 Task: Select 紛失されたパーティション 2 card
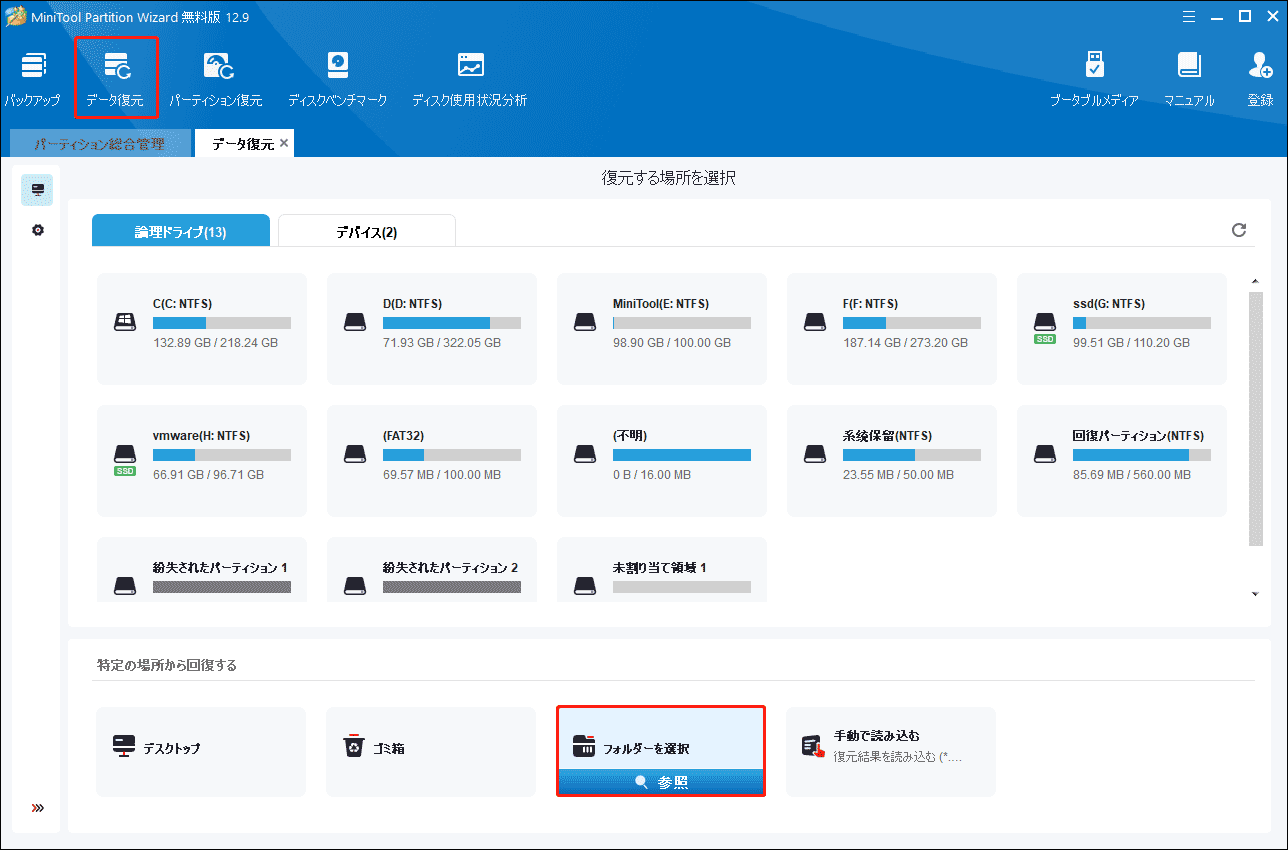coord(432,570)
